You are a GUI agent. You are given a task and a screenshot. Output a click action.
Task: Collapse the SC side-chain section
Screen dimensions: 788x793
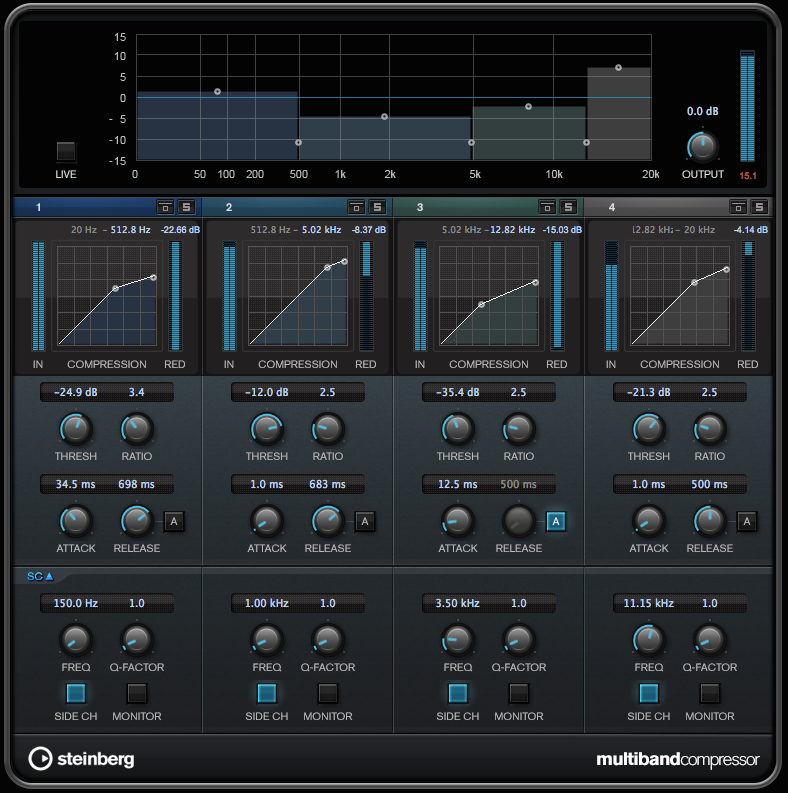click(x=40, y=576)
